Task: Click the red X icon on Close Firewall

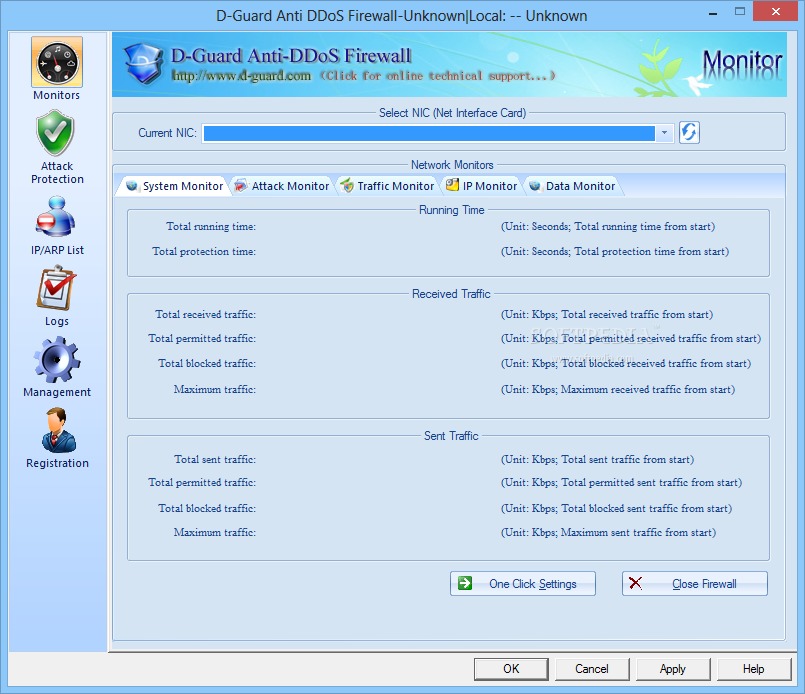Action: point(636,583)
